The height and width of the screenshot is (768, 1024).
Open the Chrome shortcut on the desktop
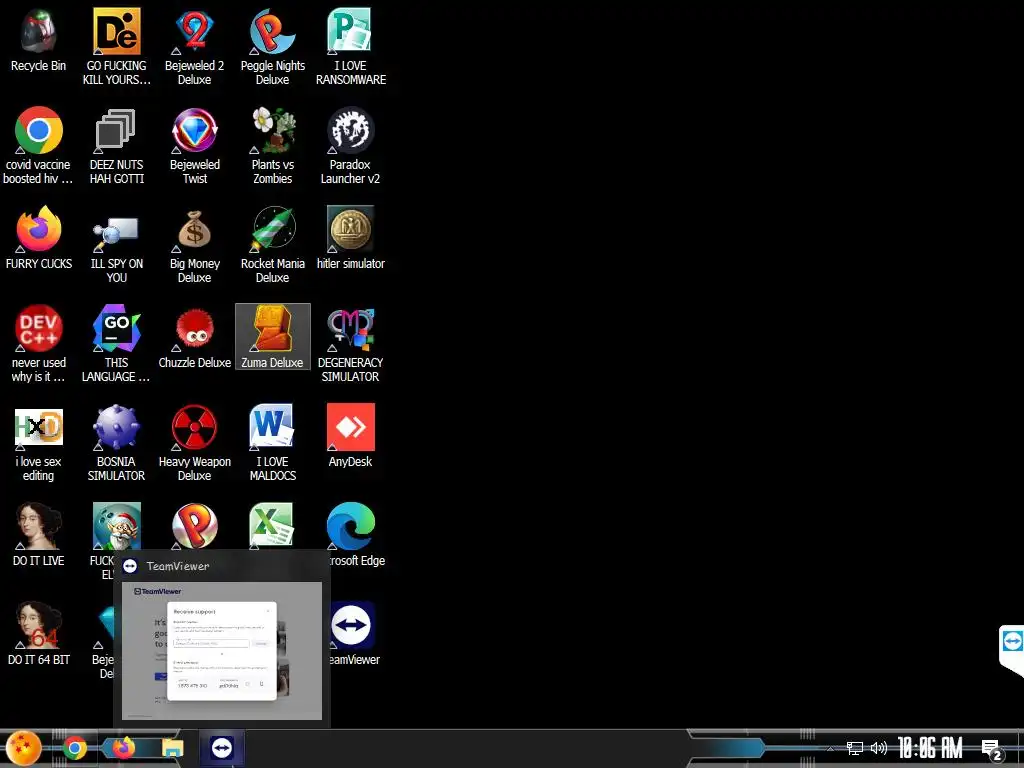pyautogui.click(x=39, y=146)
